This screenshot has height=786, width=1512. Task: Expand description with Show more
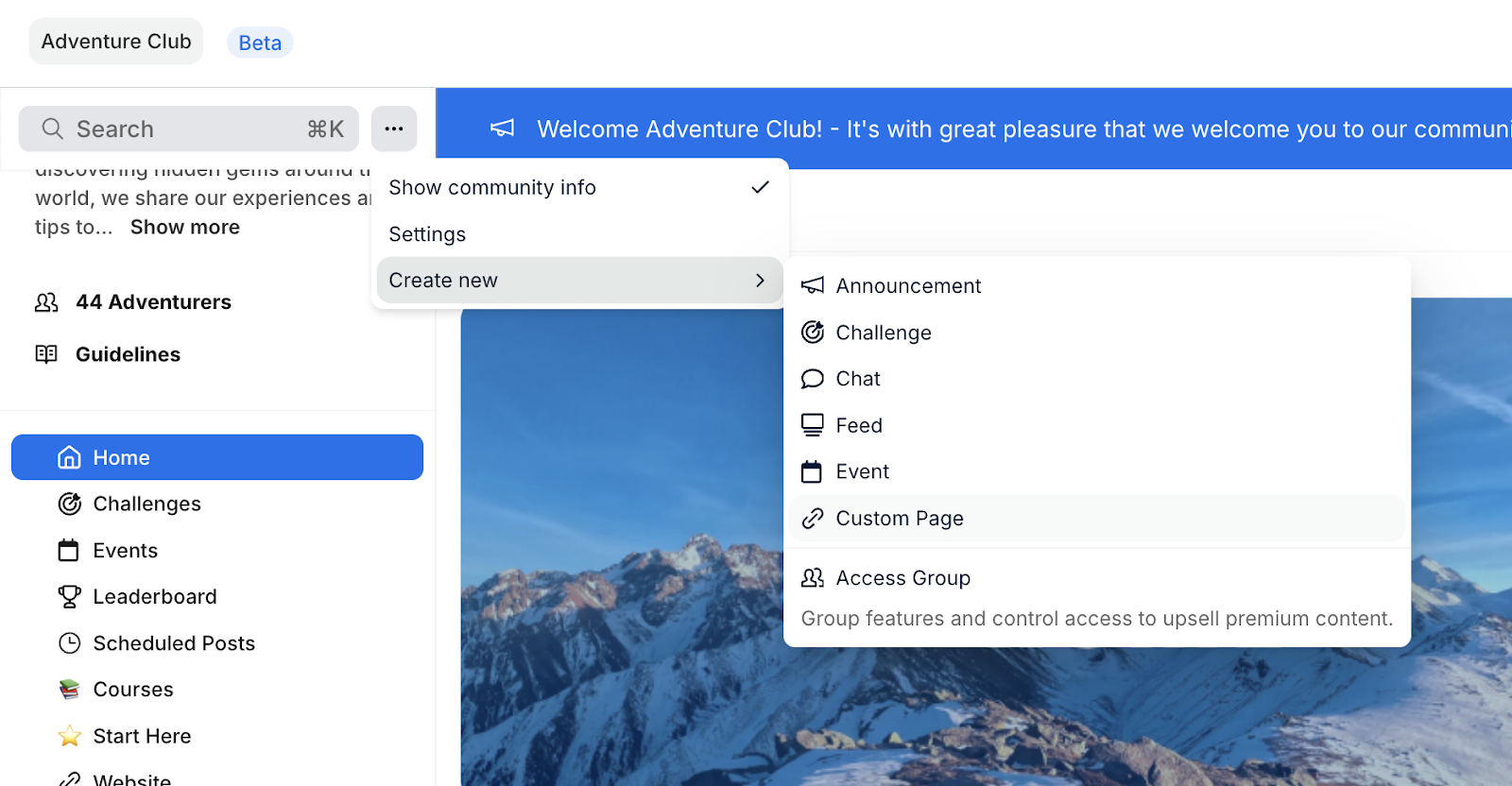click(x=185, y=227)
